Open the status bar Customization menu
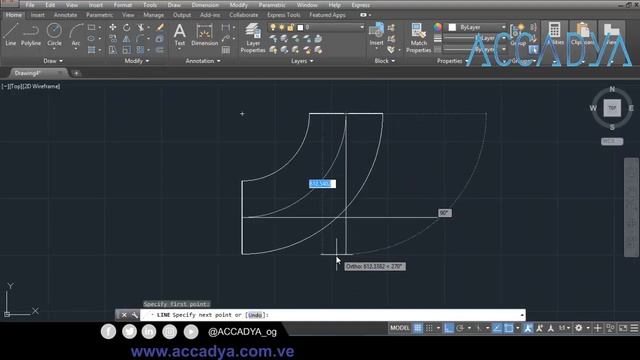Screen dimensions: 640x360 tap(634, 328)
